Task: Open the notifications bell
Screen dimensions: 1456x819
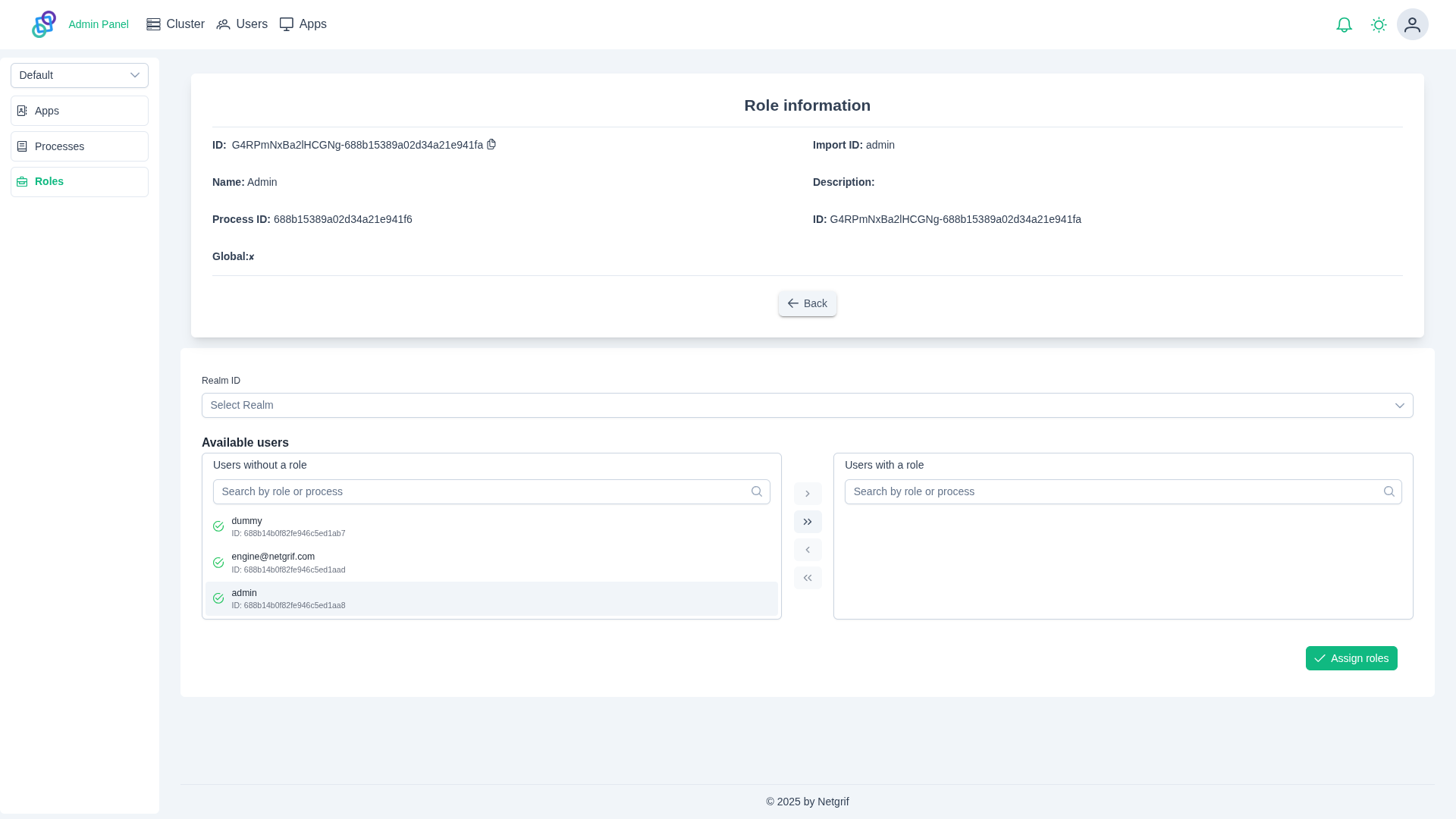Action: point(1344,25)
